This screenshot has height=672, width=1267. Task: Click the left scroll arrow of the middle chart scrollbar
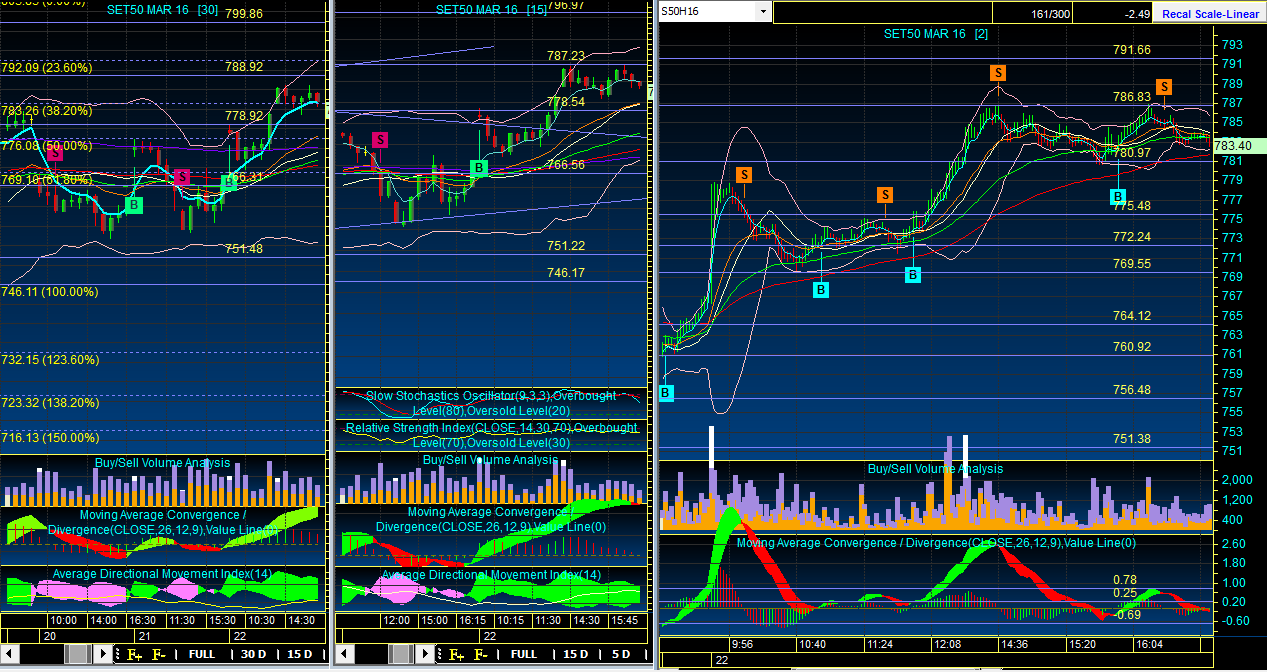tap(344, 655)
